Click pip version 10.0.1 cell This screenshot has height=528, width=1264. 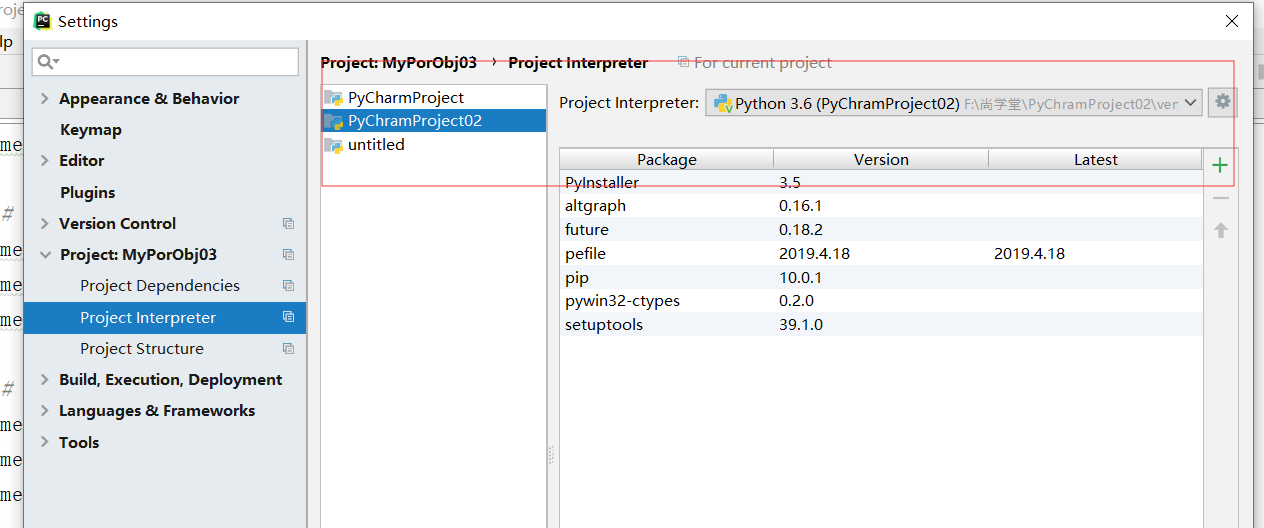point(800,278)
